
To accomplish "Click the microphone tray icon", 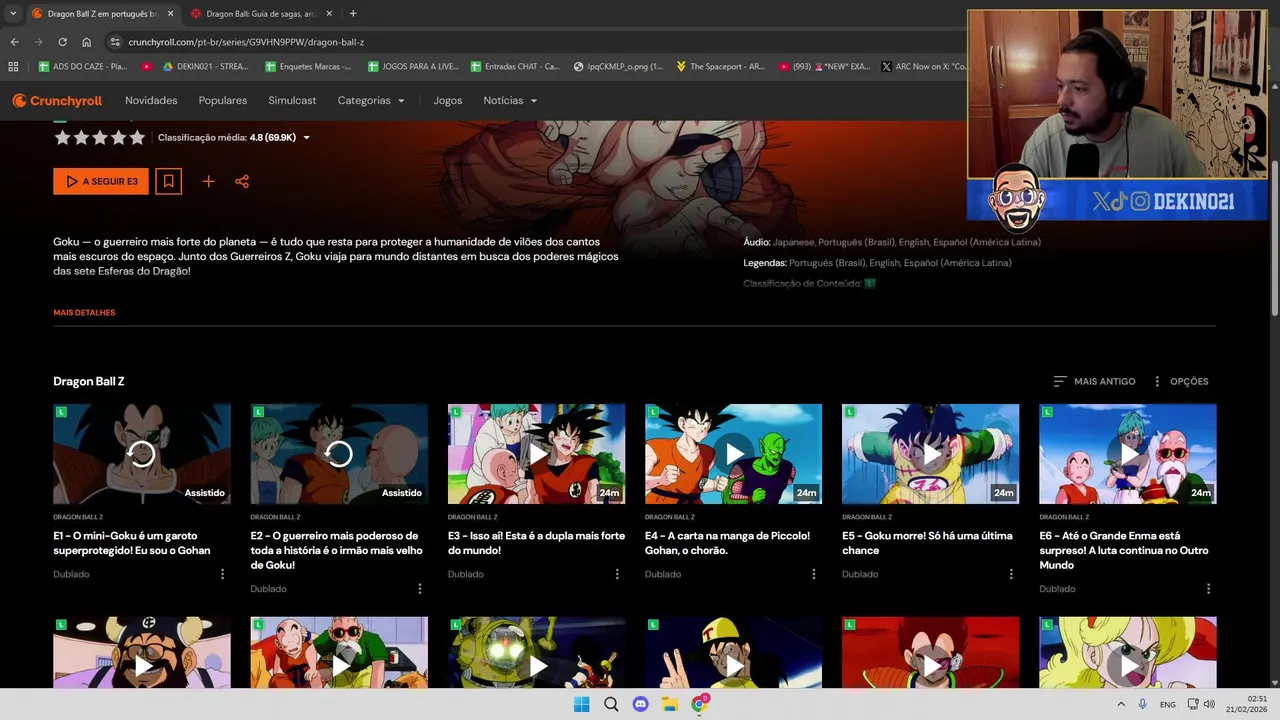I will [1142, 704].
